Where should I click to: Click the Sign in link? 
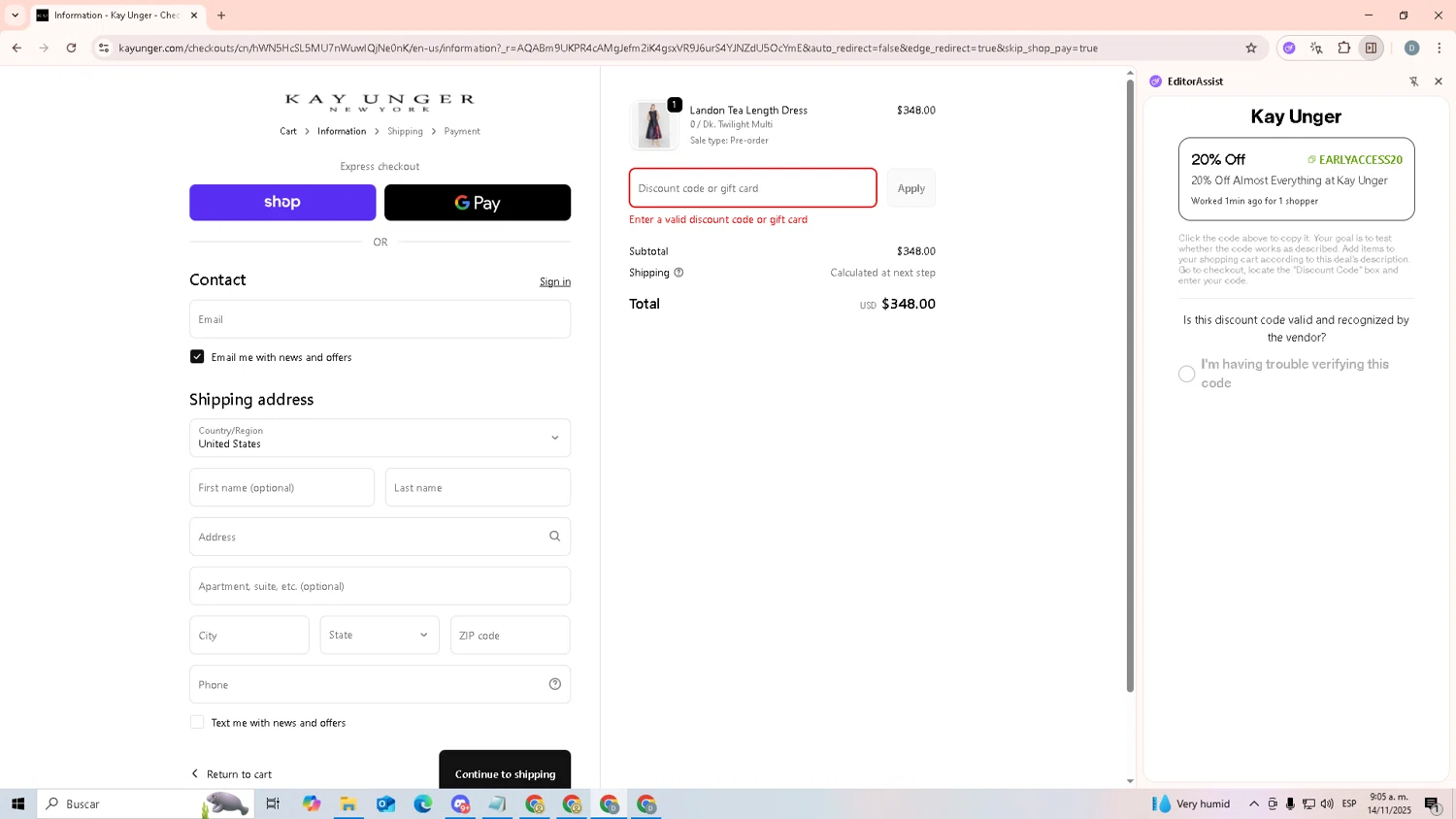point(555,281)
